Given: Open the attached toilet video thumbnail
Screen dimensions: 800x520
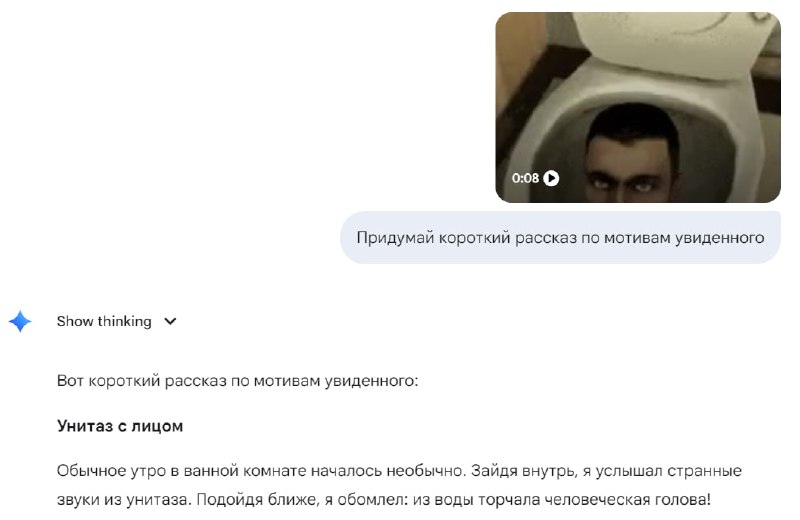Looking at the screenshot, I should click(638, 107).
